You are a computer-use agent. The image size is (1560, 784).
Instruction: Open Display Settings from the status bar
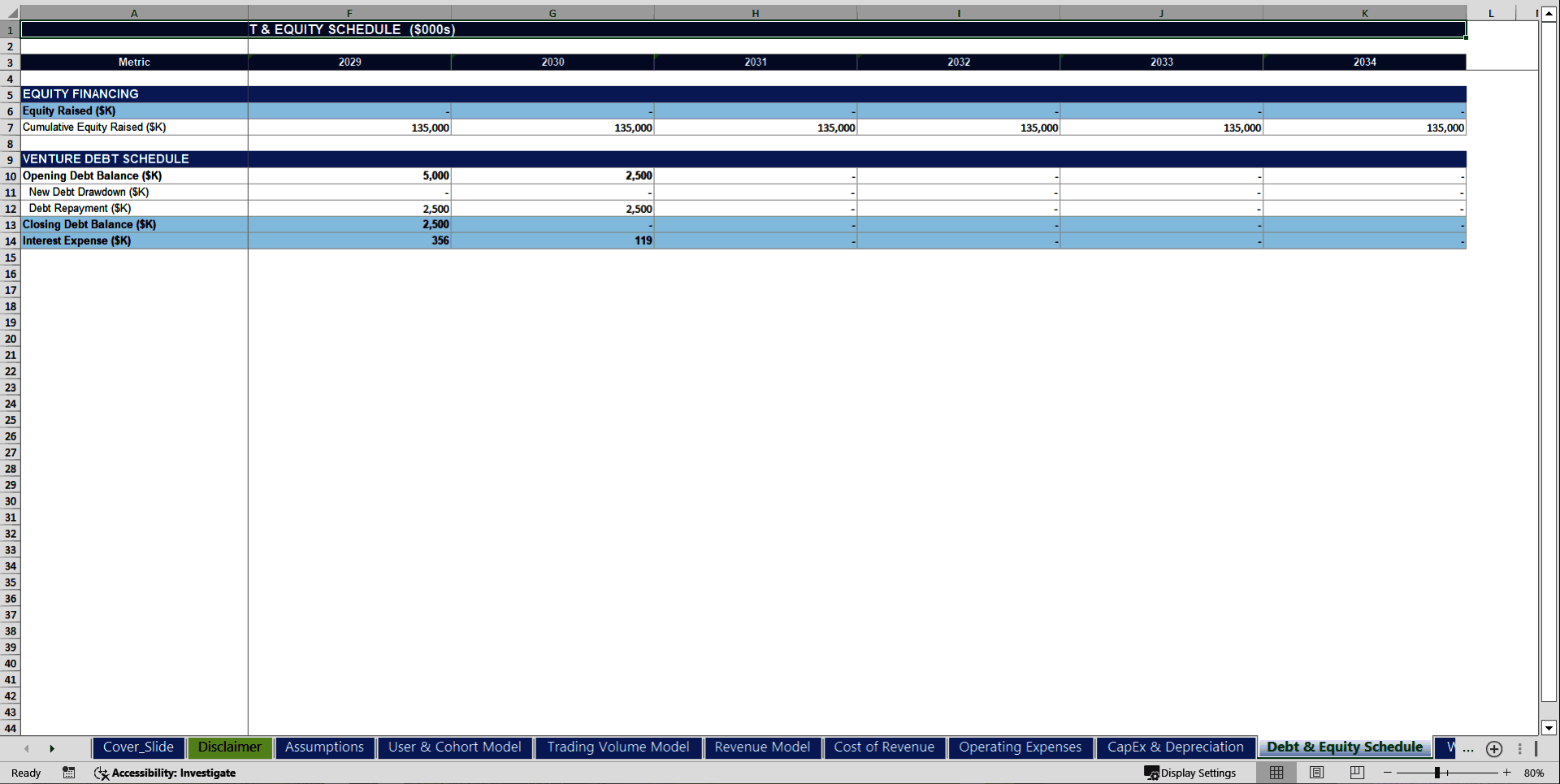coord(1190,773)
